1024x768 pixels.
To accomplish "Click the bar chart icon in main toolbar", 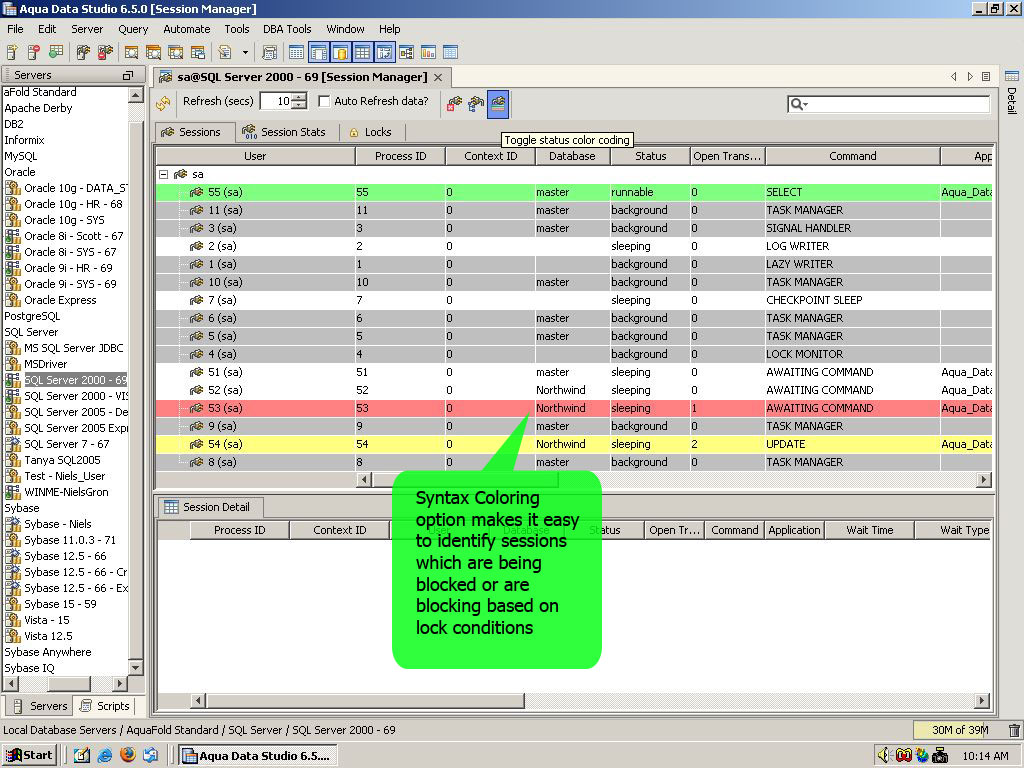I will pyautogui.click(x=428, y=52).
